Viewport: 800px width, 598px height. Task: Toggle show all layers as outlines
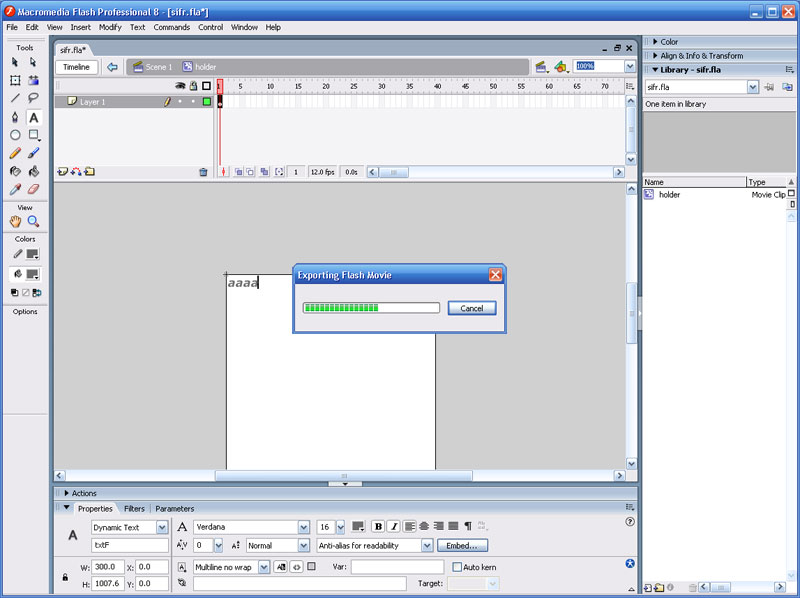point(207,86)
